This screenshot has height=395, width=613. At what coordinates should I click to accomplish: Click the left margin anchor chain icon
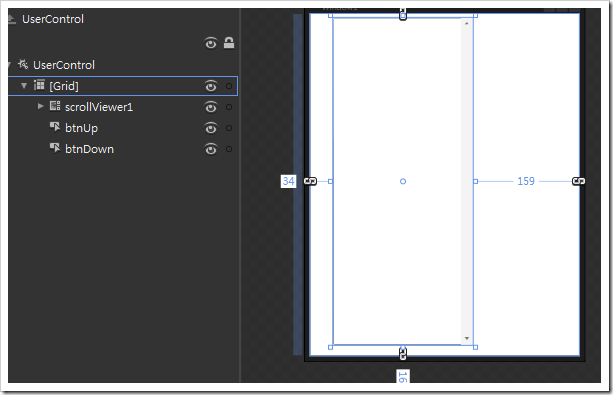pos(310,181)
